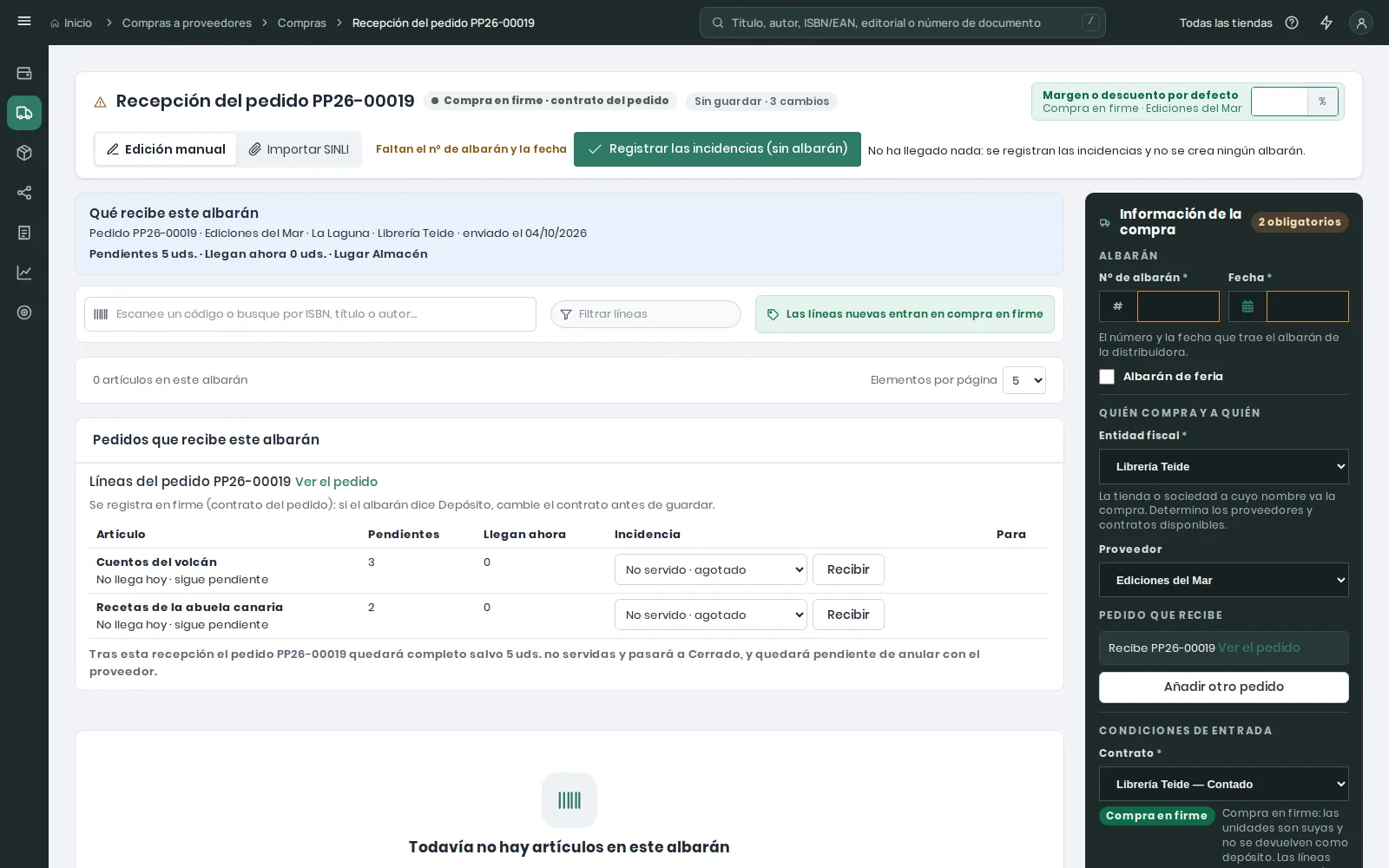Click the hash icon beside Nº de albarán
Viewport: 1389px width, 868px height.
click(1118, 306)
